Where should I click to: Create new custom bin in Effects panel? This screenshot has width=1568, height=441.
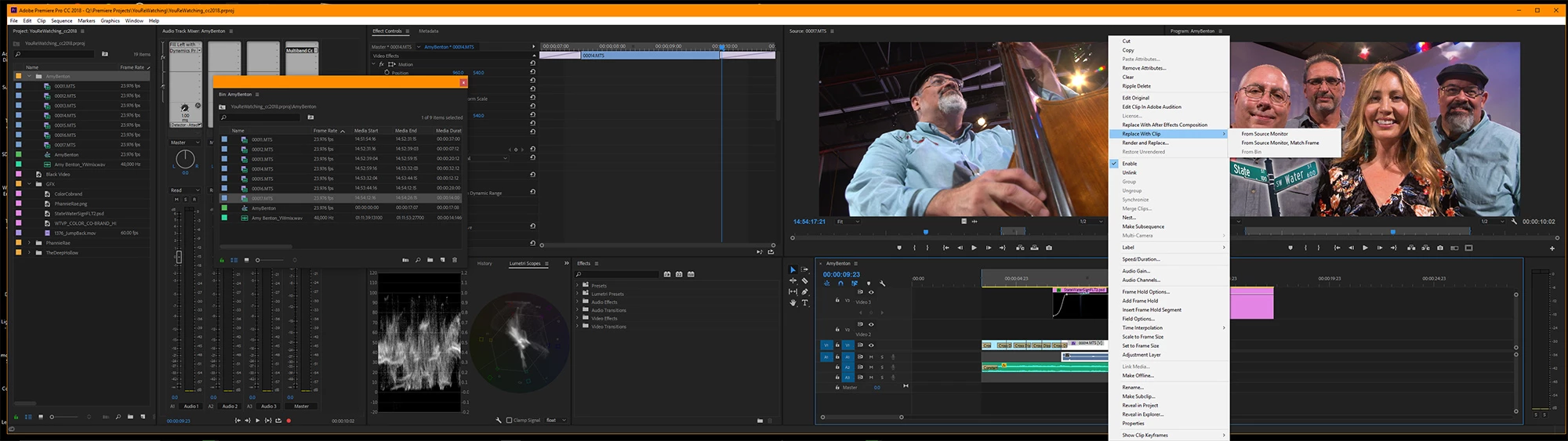[760, 421]
